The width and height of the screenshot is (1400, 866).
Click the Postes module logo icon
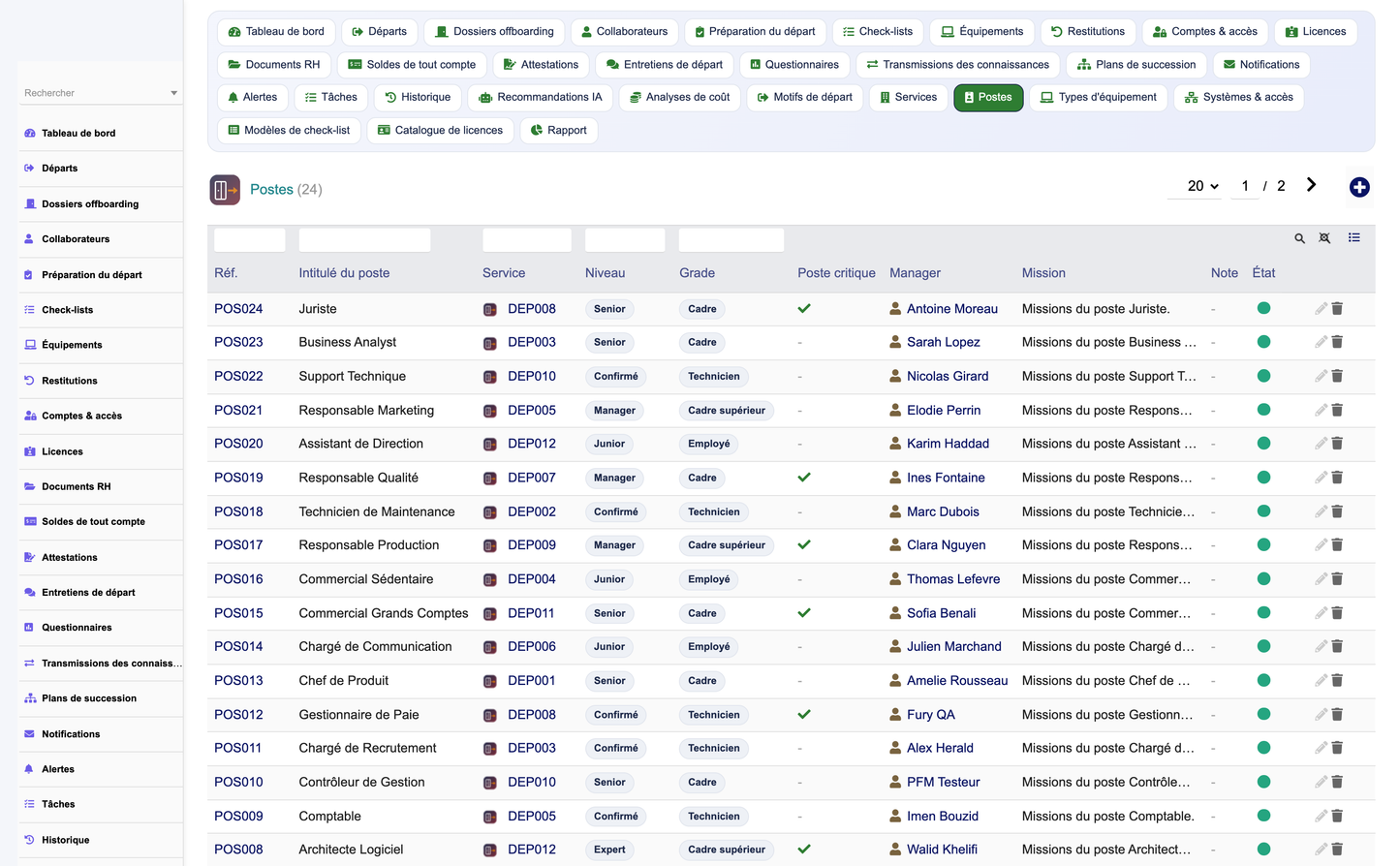(225, 190)
